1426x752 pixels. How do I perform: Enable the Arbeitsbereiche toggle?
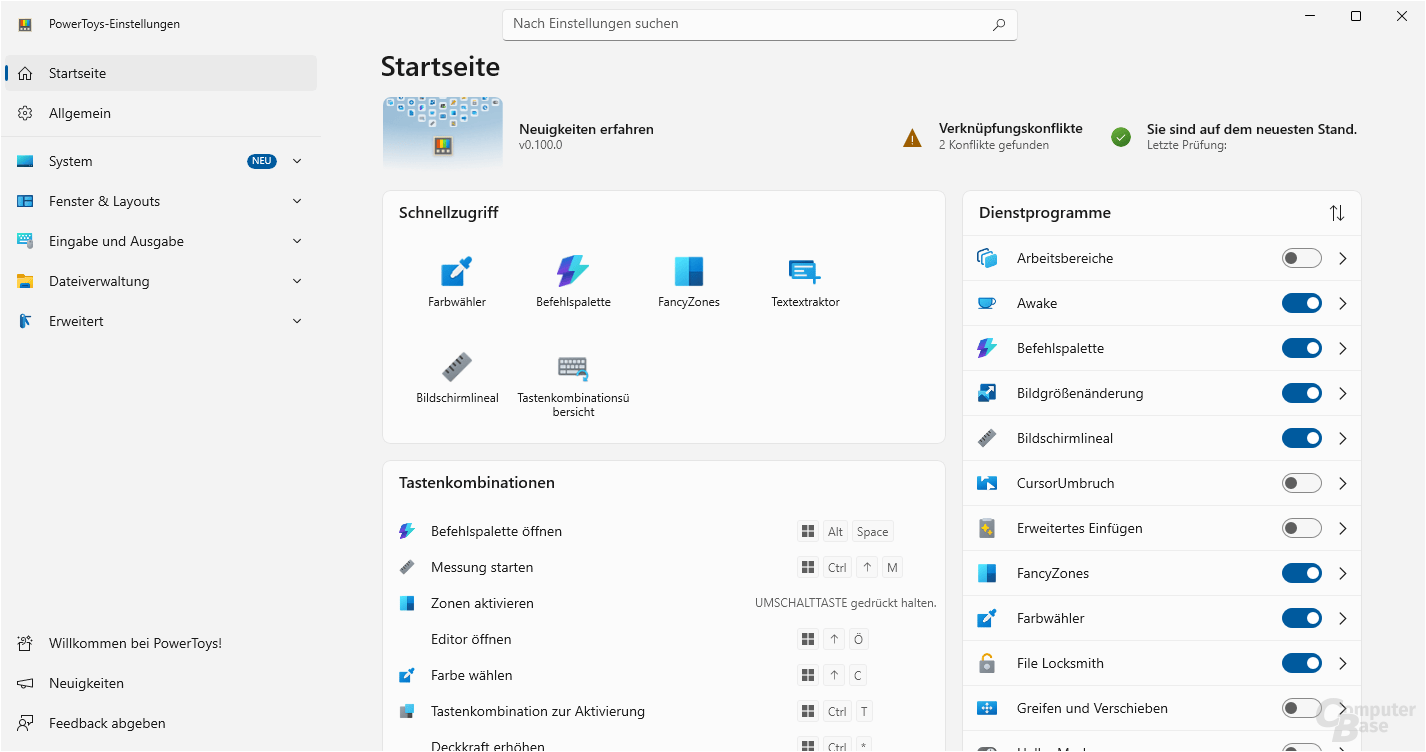[1302, 258]
